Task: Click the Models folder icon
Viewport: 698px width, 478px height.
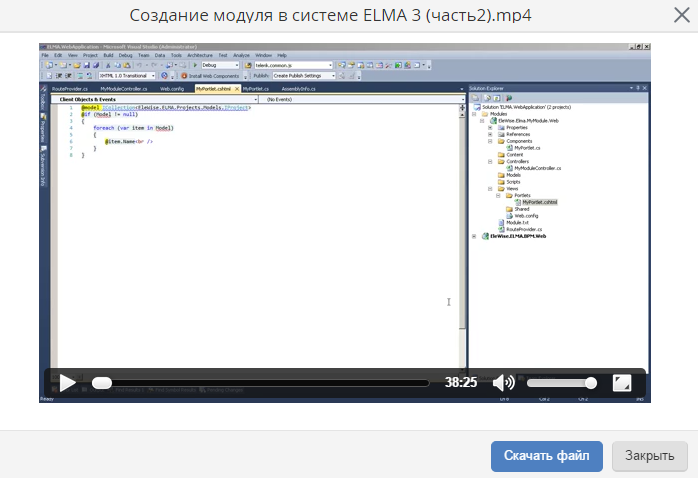Action: click(x=501, y=175)
